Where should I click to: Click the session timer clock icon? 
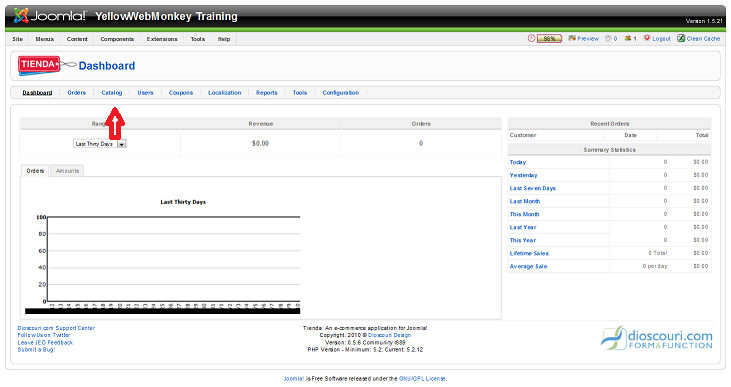point(531,38)
